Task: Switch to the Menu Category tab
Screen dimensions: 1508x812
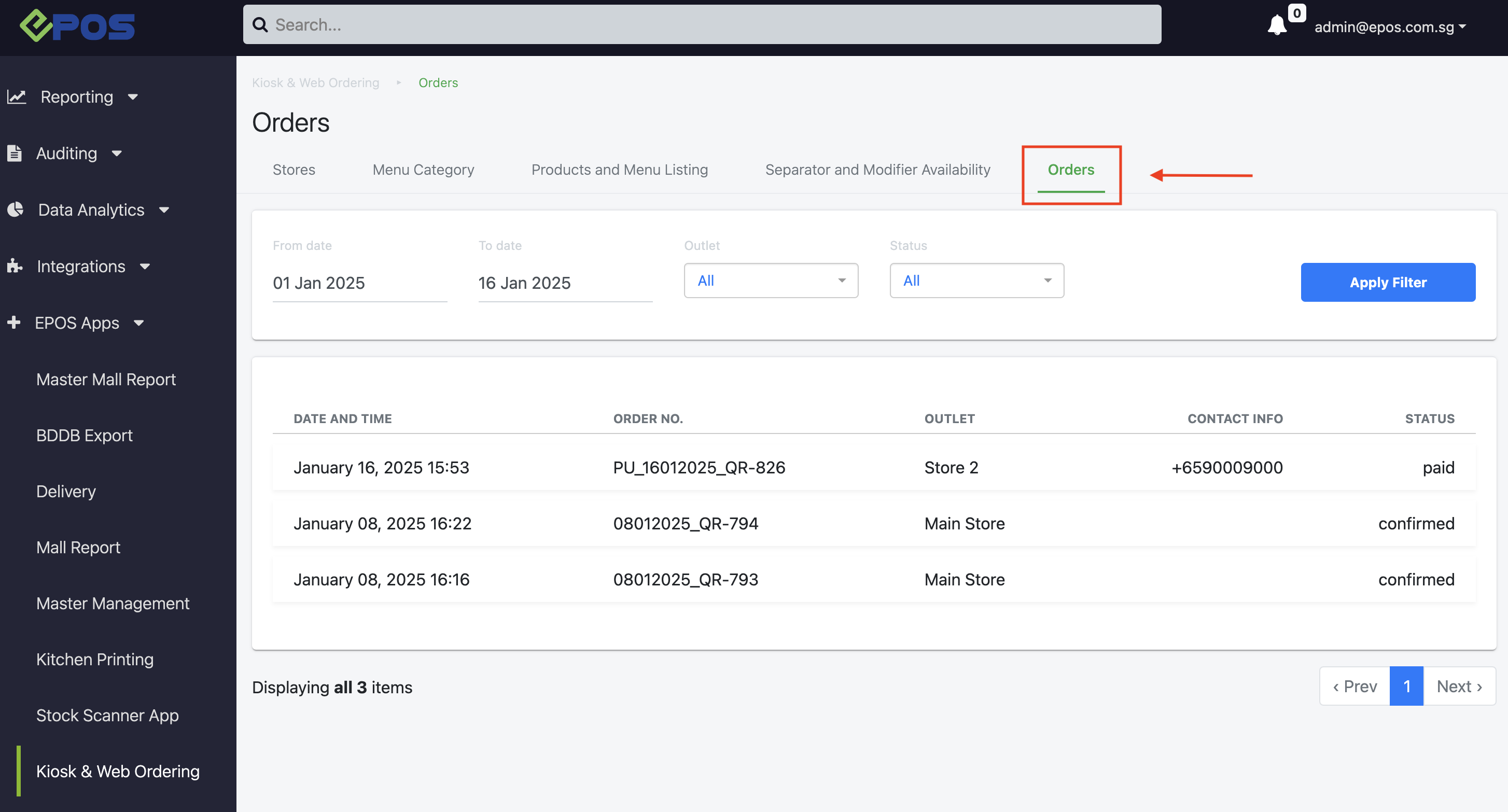Action: (x=423, y=169)
